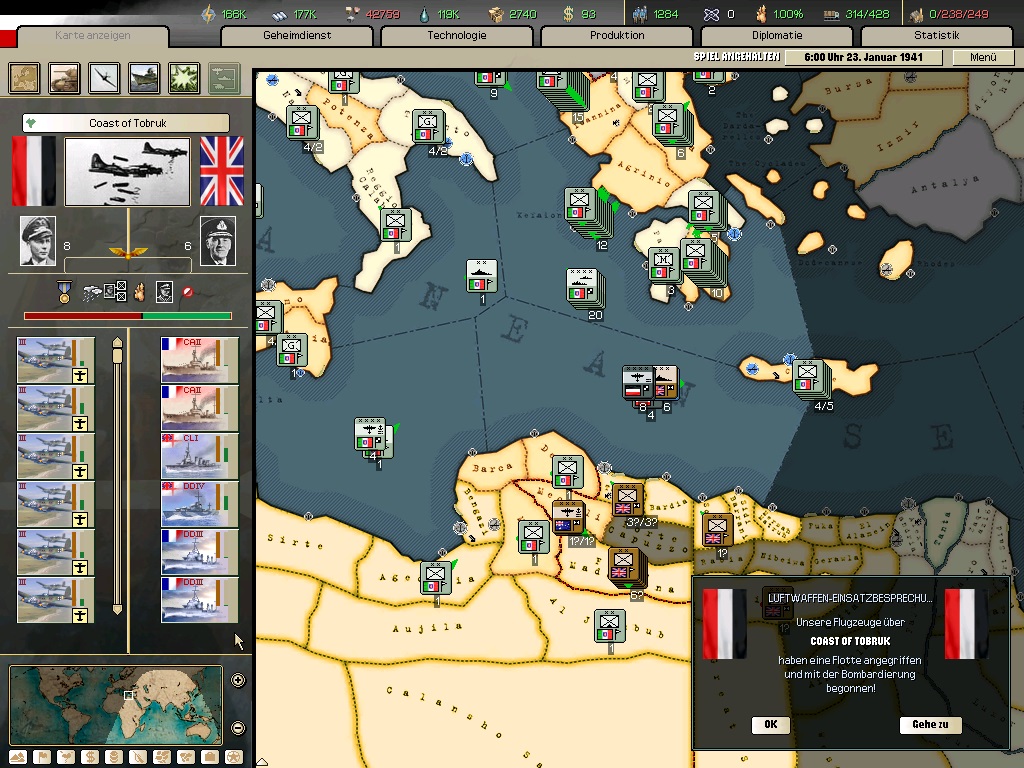Screen dimensions: 1024x768
Task: Click the red-green battle progress bar
Action: click(x=128, y=316)
